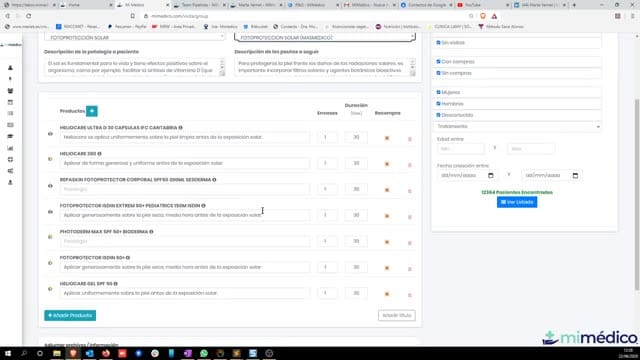Open the RIMCOMIT bookmark in bookmarks bar
The image size is (640, 360).
(x=78, y=27)
